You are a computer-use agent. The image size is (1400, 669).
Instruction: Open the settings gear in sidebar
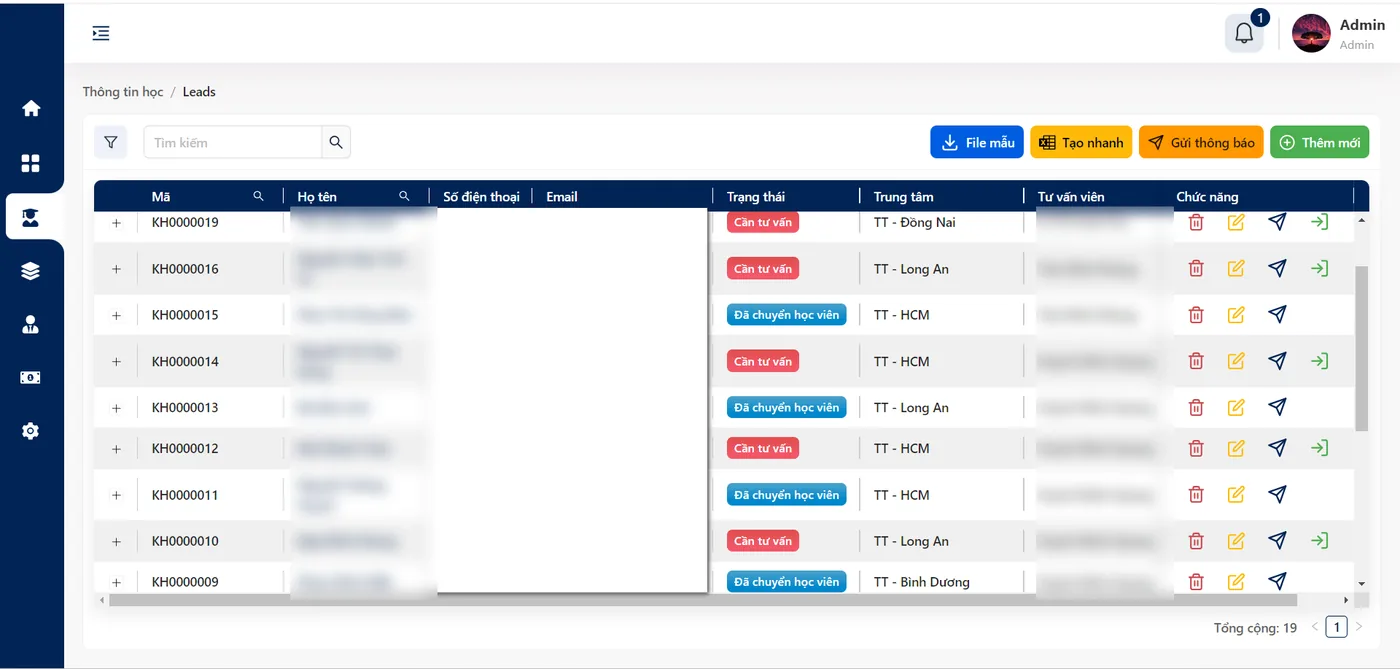(x=31, y=431)
